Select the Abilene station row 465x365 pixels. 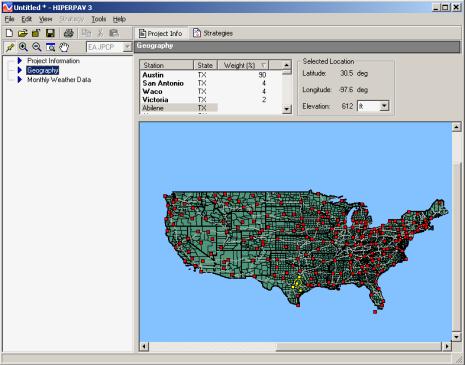[x=211, y=108]
